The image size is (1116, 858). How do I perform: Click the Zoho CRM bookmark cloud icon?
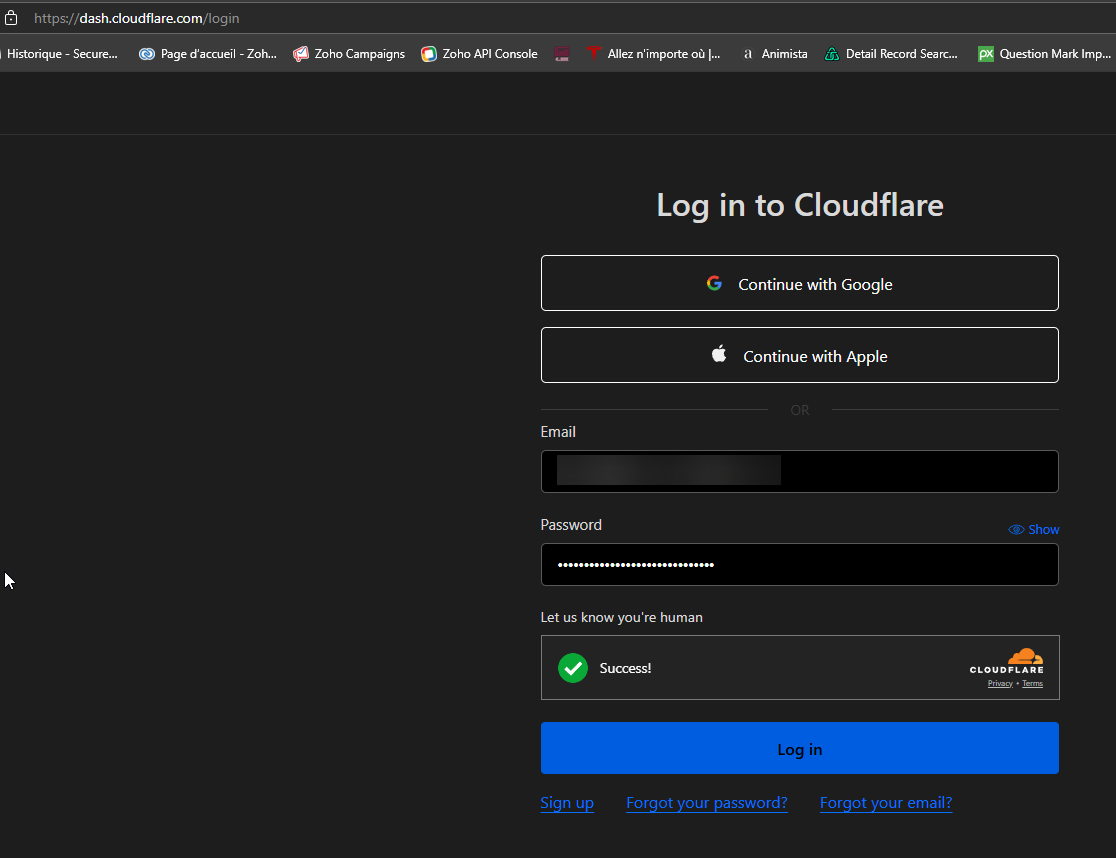147,54
